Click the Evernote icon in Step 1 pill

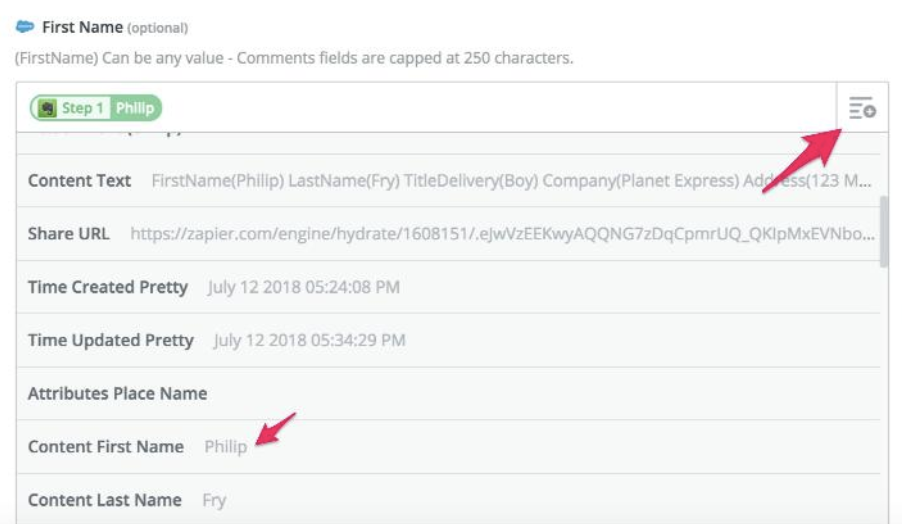point(47,108)
